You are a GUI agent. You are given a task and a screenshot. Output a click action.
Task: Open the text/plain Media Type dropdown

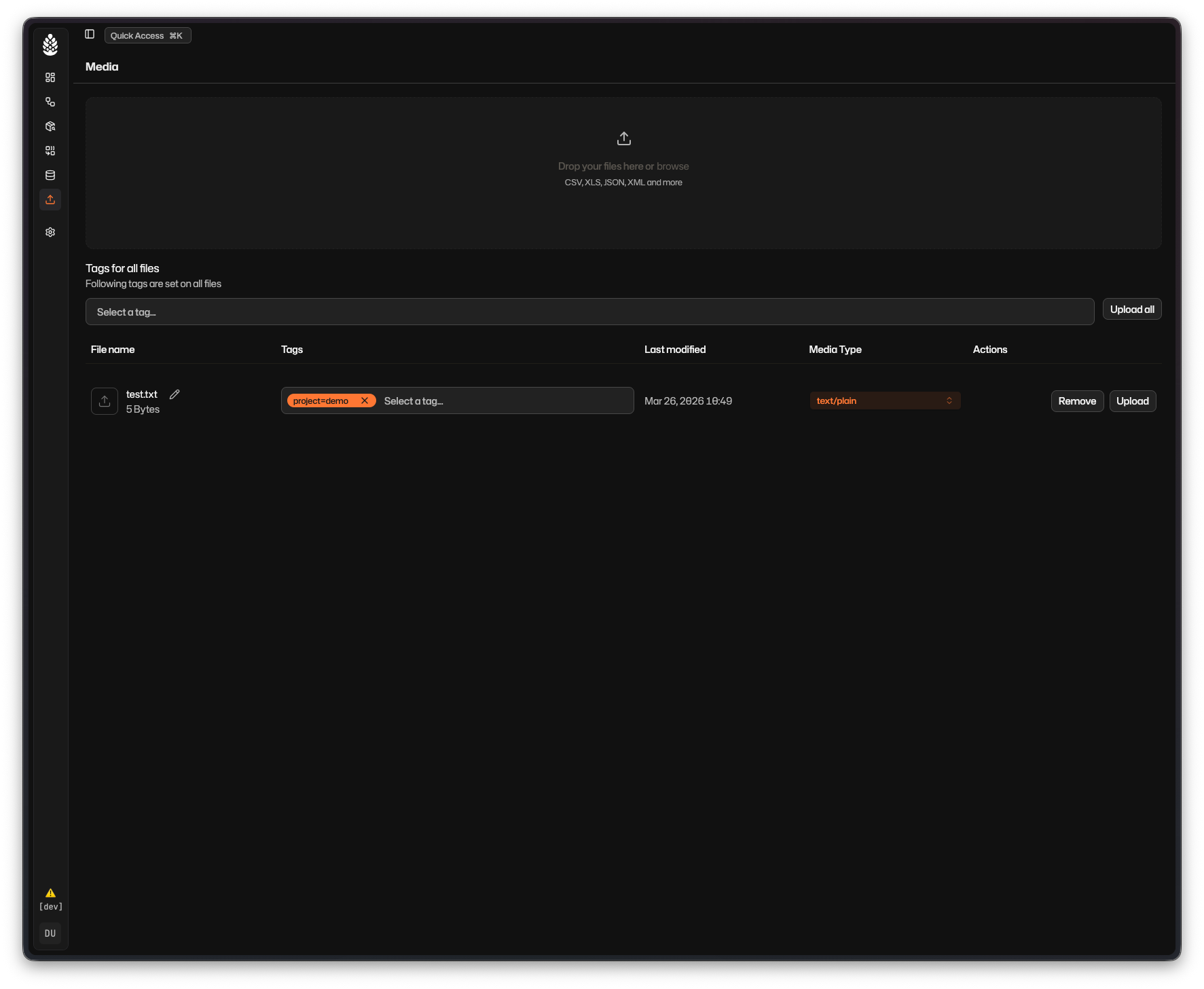pos(884,400)
